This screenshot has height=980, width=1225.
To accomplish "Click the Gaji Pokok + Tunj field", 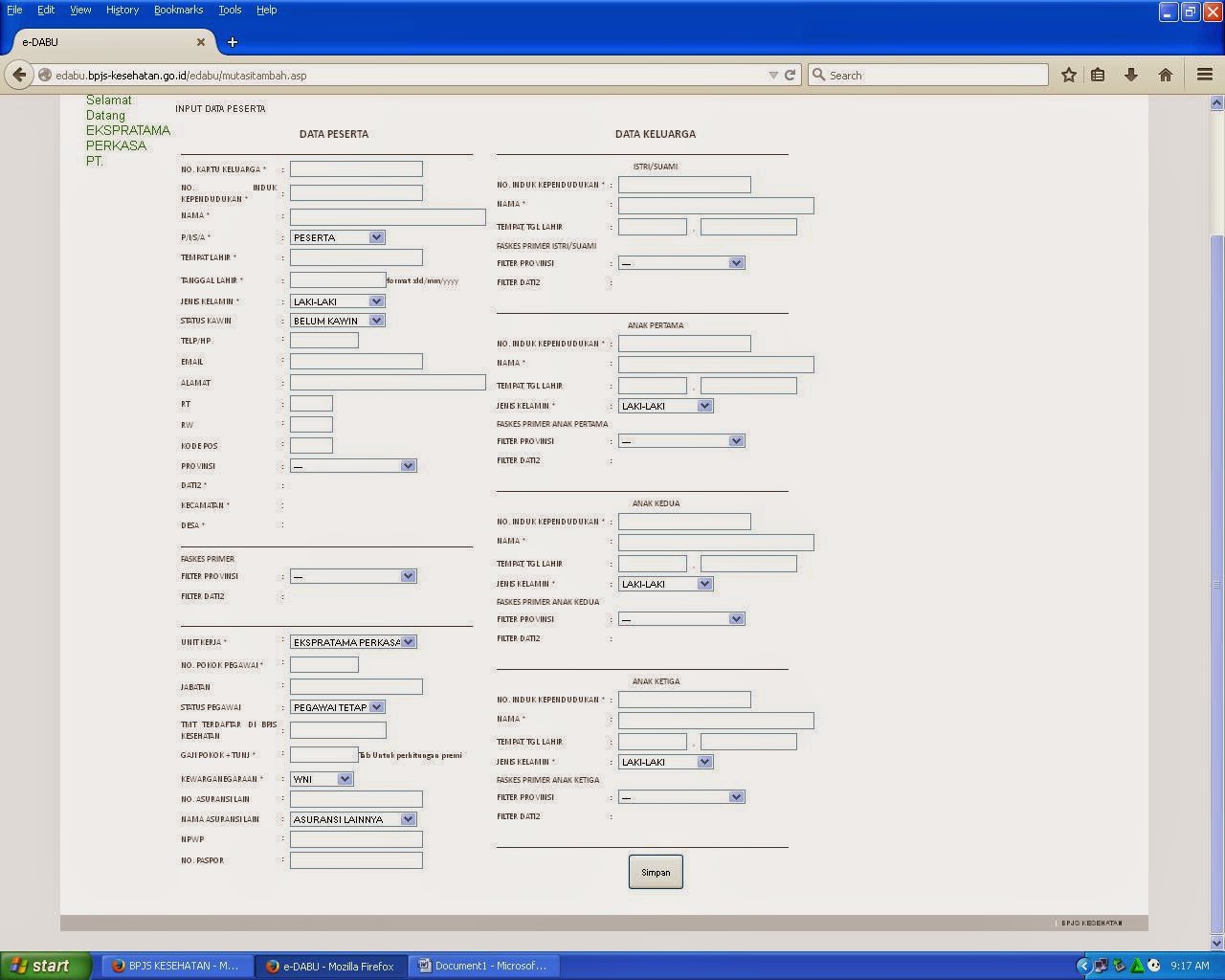I will point(324,755).
